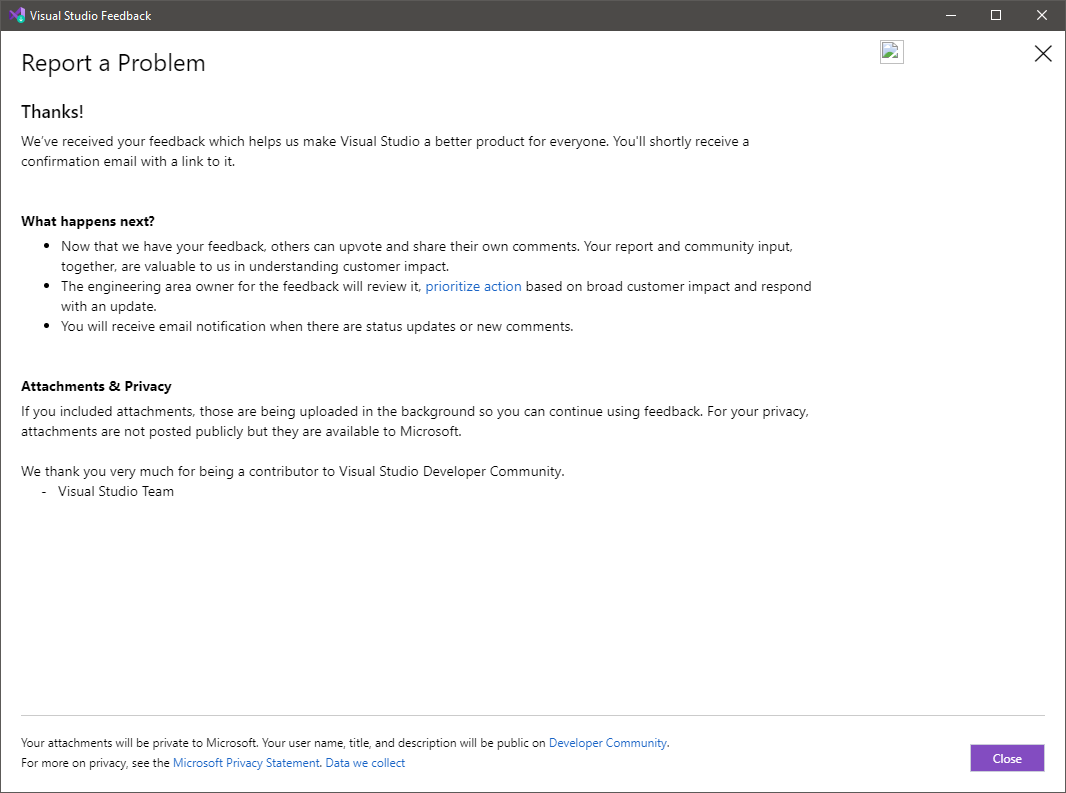Click the purple Close button
1066x793 pixels.
1007,758
